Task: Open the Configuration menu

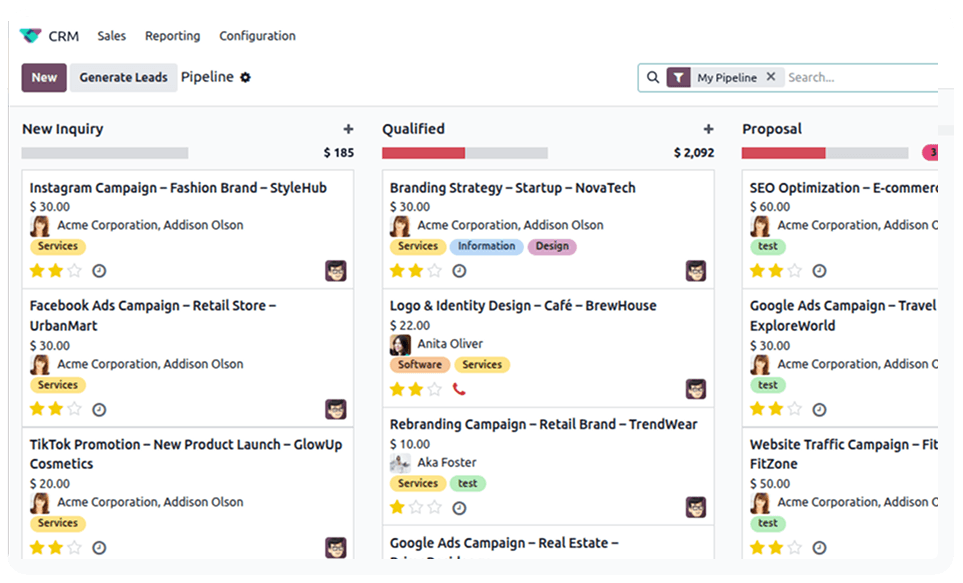Action: (x=257, y=36)
